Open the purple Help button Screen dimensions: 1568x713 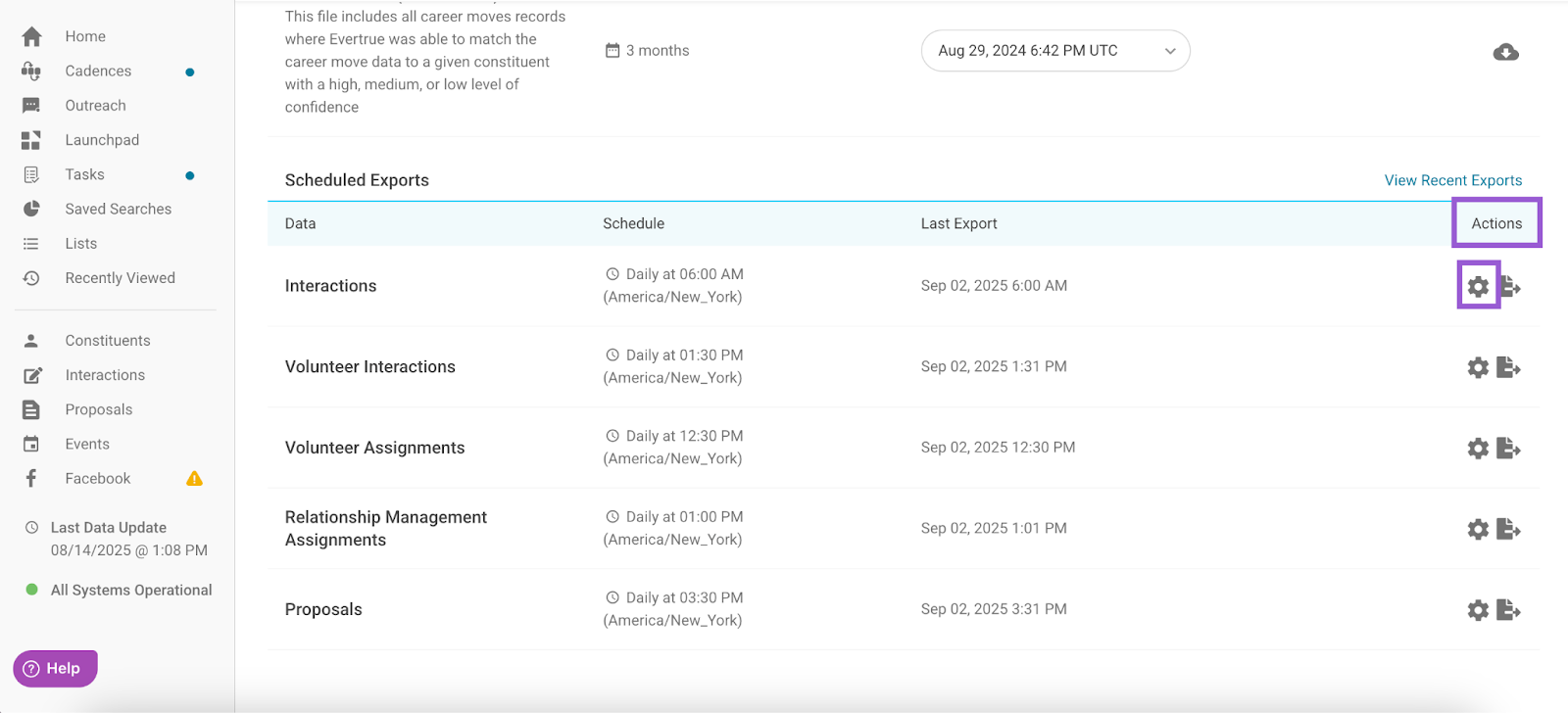point(55,669)
